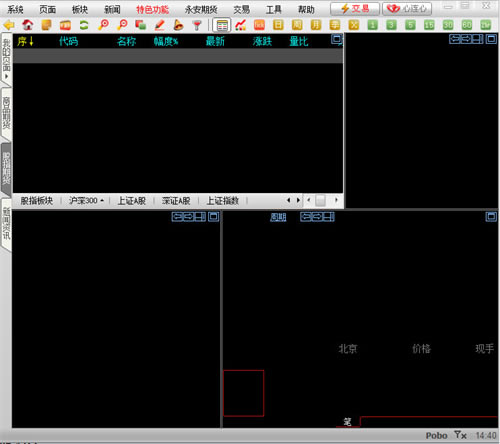The width and height of the screenshot is (500, 444).
Task: Select the 60-minute period icon
Action: tap(467, 25)
